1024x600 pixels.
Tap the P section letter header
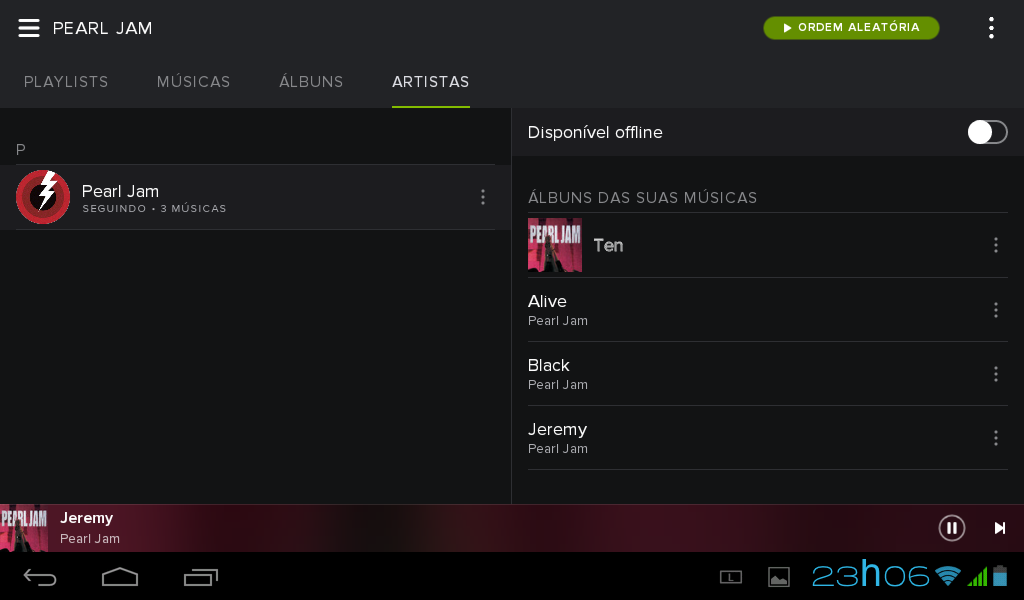point(21,150)
